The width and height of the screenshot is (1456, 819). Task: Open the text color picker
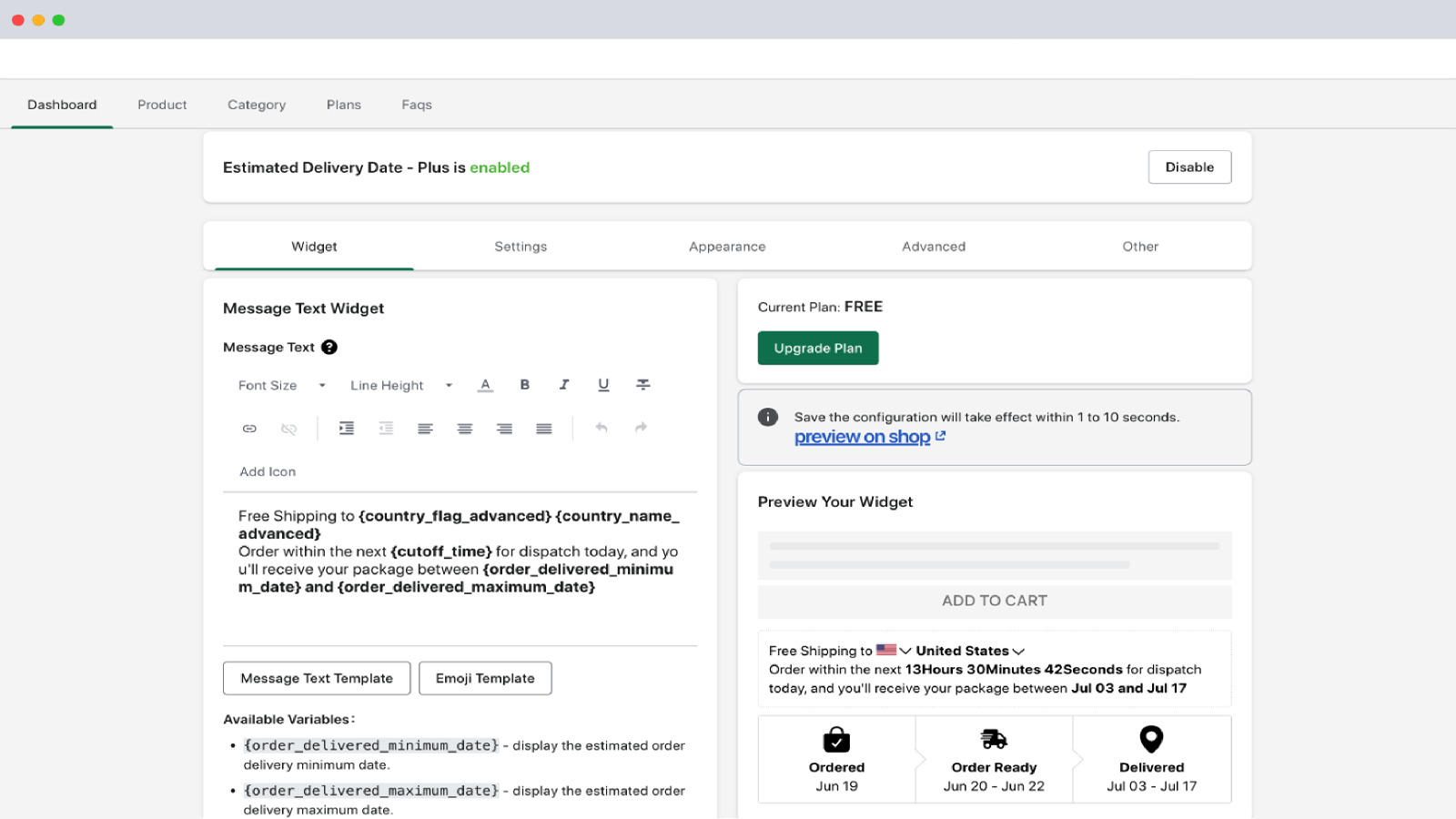point(485,385)
